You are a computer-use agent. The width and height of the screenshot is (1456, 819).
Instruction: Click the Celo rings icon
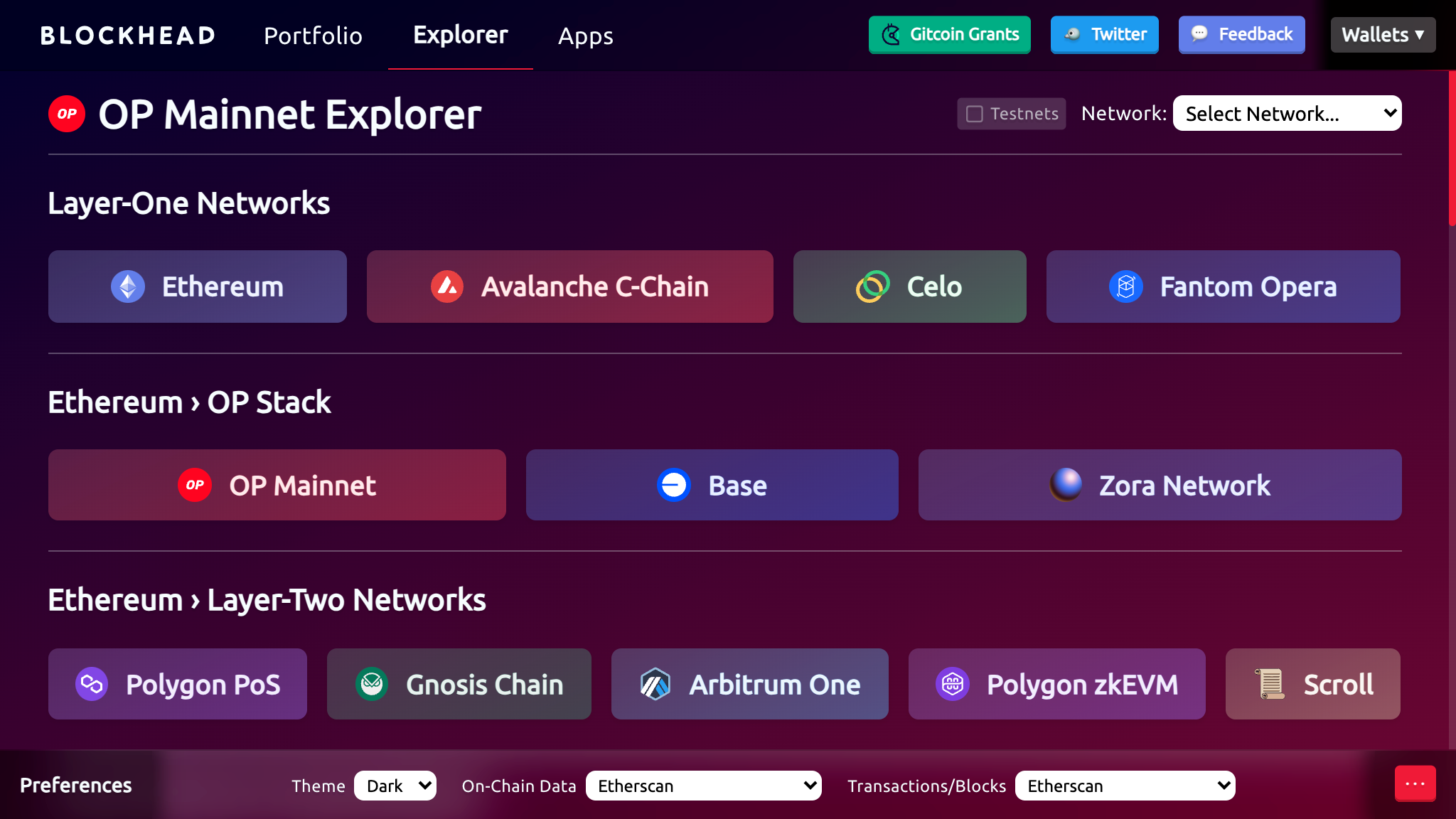click(x=873, y=287)
